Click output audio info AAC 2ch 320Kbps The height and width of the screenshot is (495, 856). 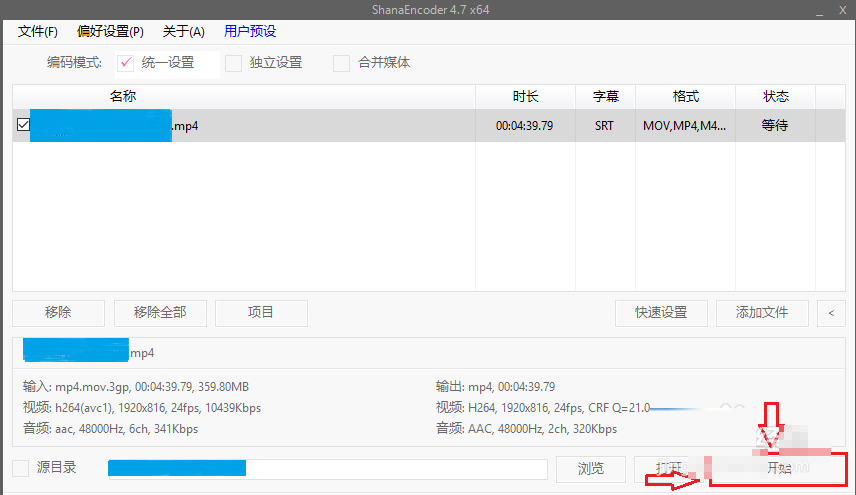pos(526,429)
